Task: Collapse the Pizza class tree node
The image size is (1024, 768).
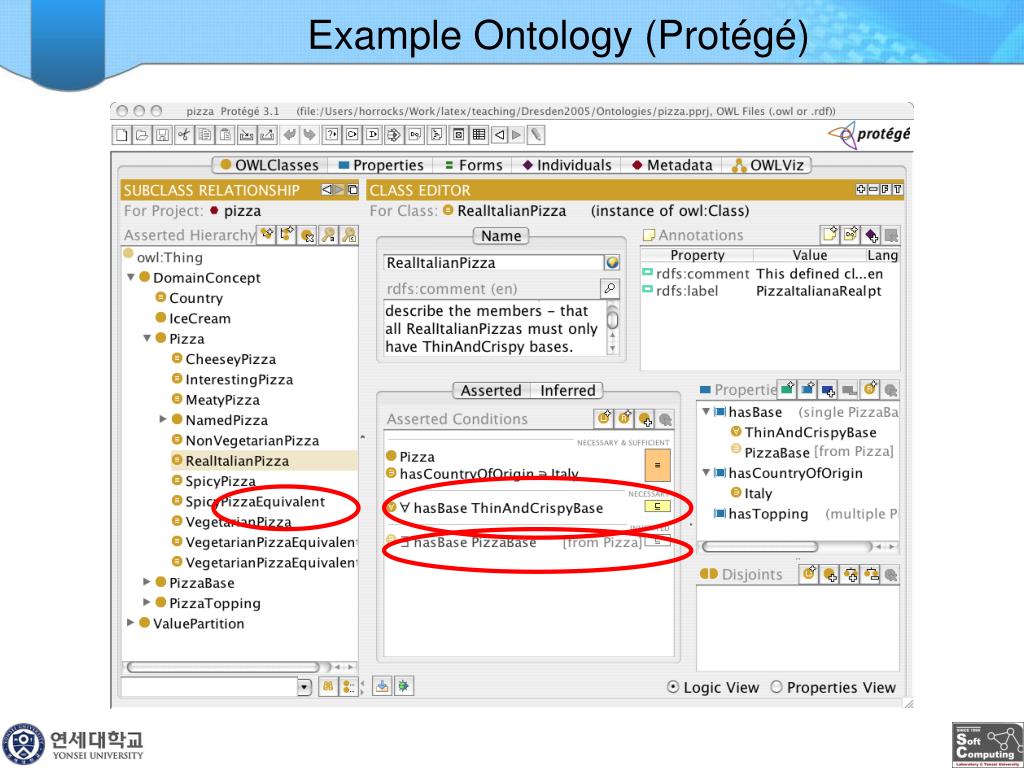Action: [x=147, y=338]
